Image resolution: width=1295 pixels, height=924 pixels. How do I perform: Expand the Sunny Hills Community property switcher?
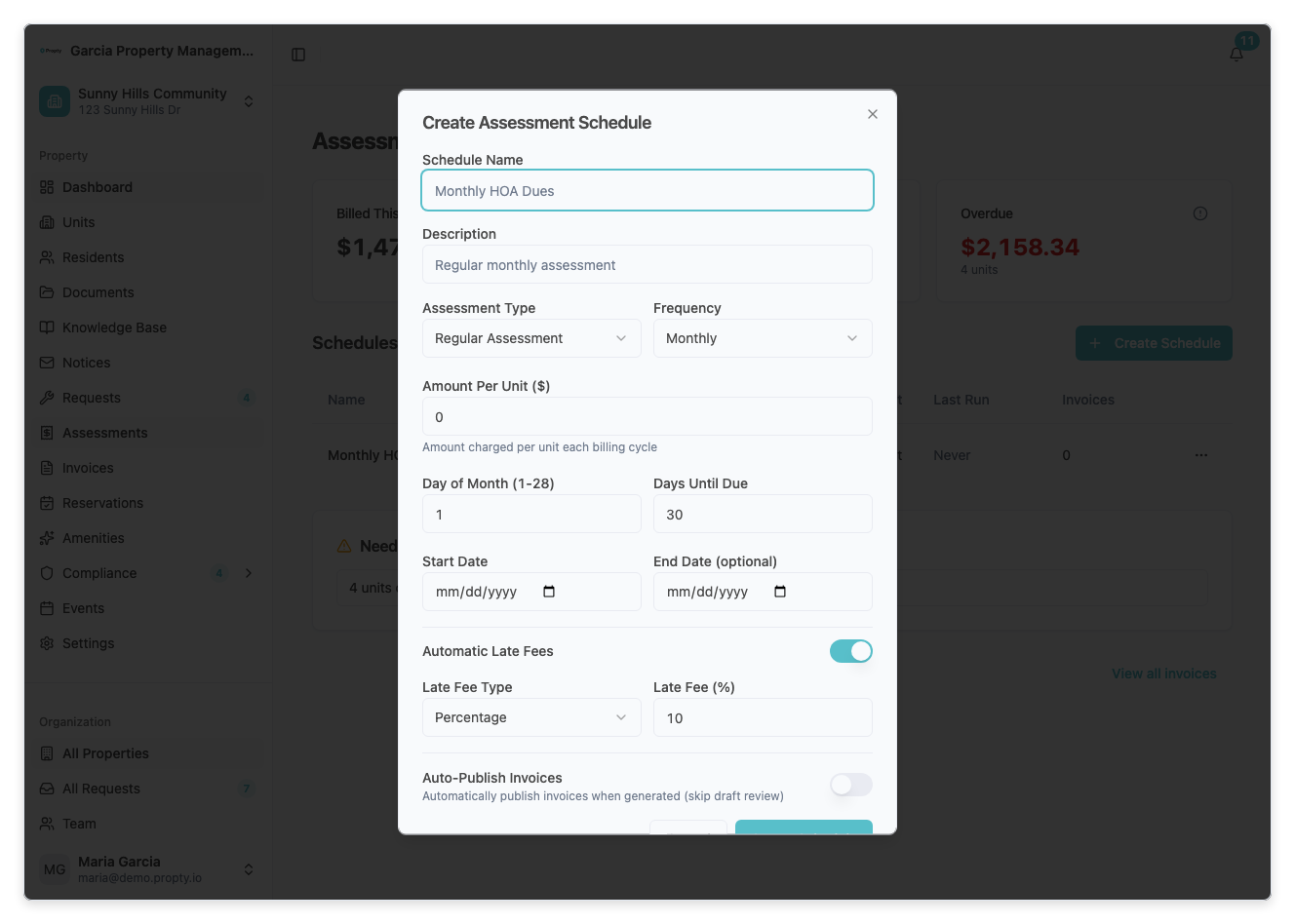click(148, 100)
